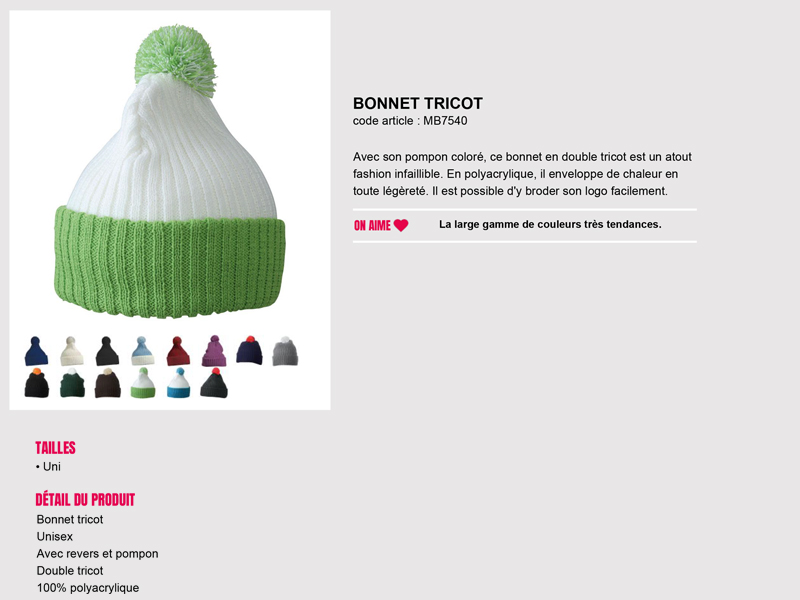Choose the off-white cream hat variant

(71, 351)
